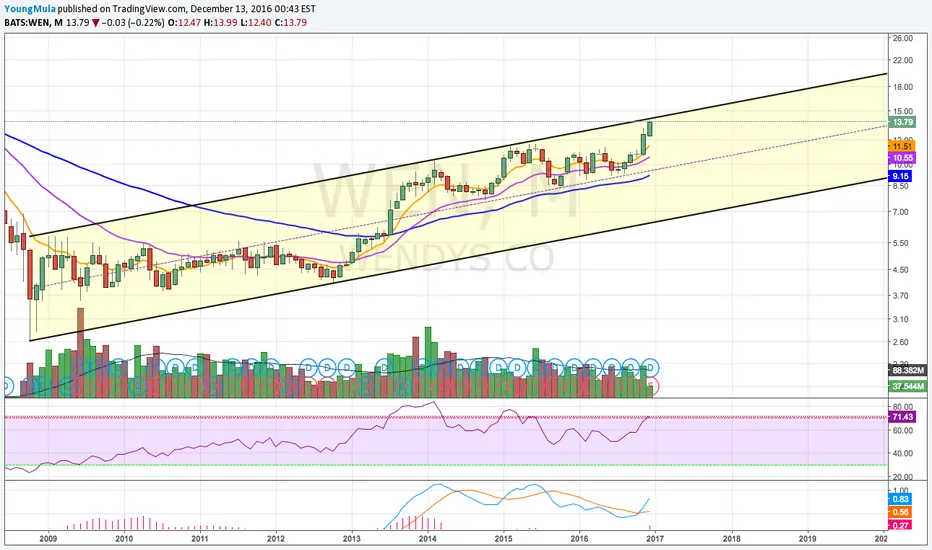Click the 80.00 RSI axis label
Viewport: 932px width, 550px height.
[x=902, y=407]
